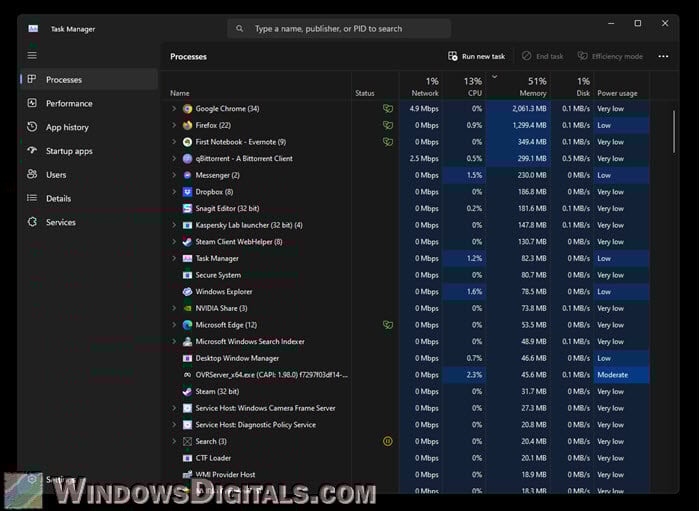Click the search input field
The image size is (700, 511).
tap(339, 29)
